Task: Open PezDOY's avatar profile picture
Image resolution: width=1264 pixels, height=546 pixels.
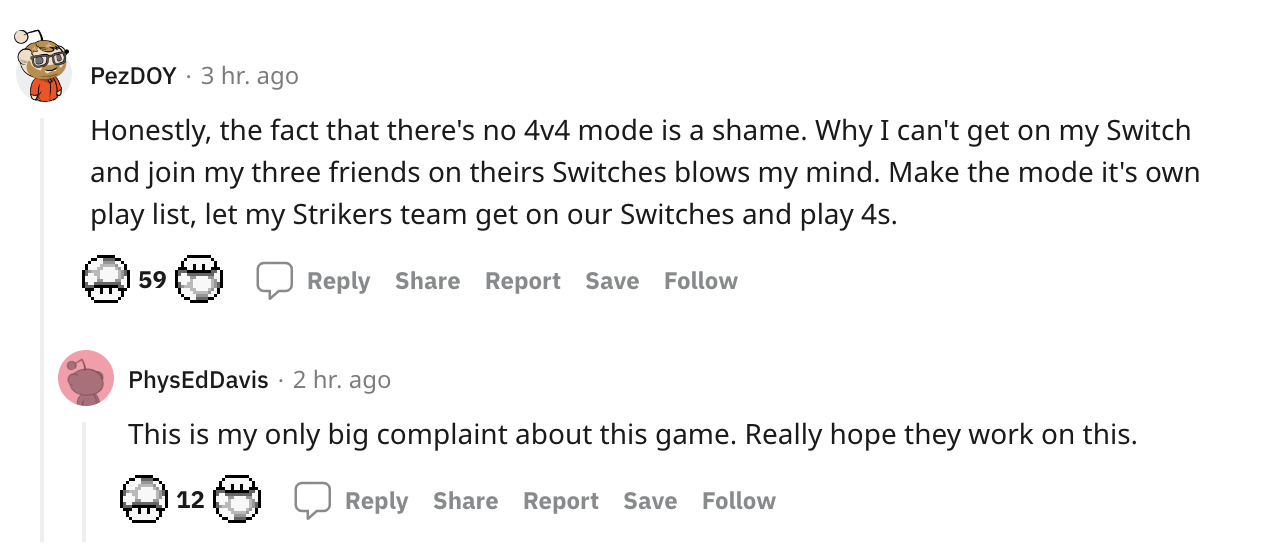Action: [44, 67]
